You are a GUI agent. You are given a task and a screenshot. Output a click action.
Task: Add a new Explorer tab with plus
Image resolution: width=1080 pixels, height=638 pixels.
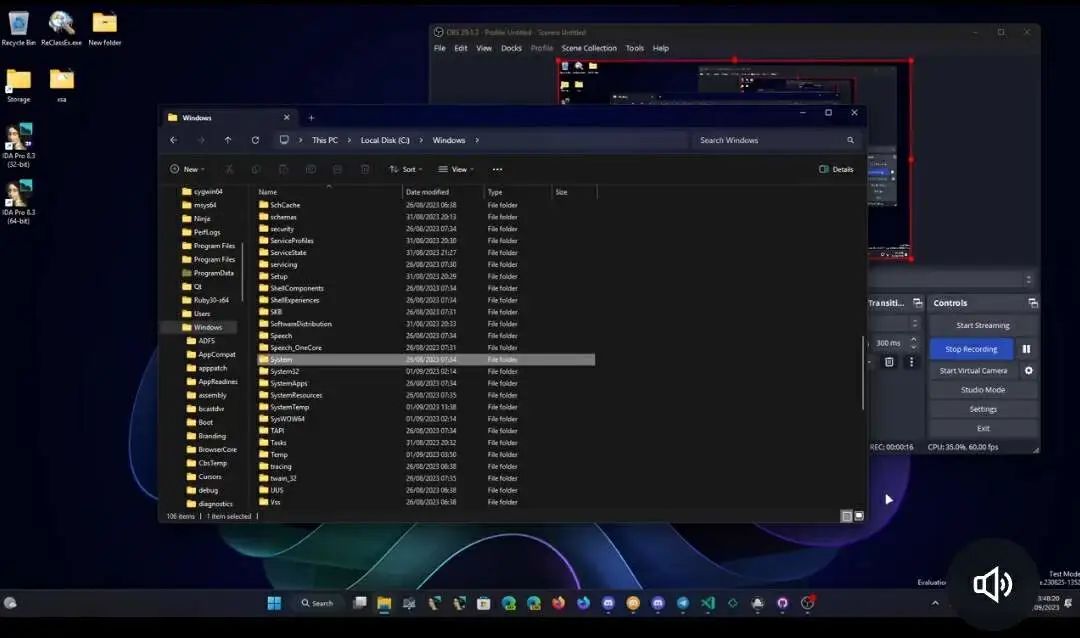click(311, 118)
